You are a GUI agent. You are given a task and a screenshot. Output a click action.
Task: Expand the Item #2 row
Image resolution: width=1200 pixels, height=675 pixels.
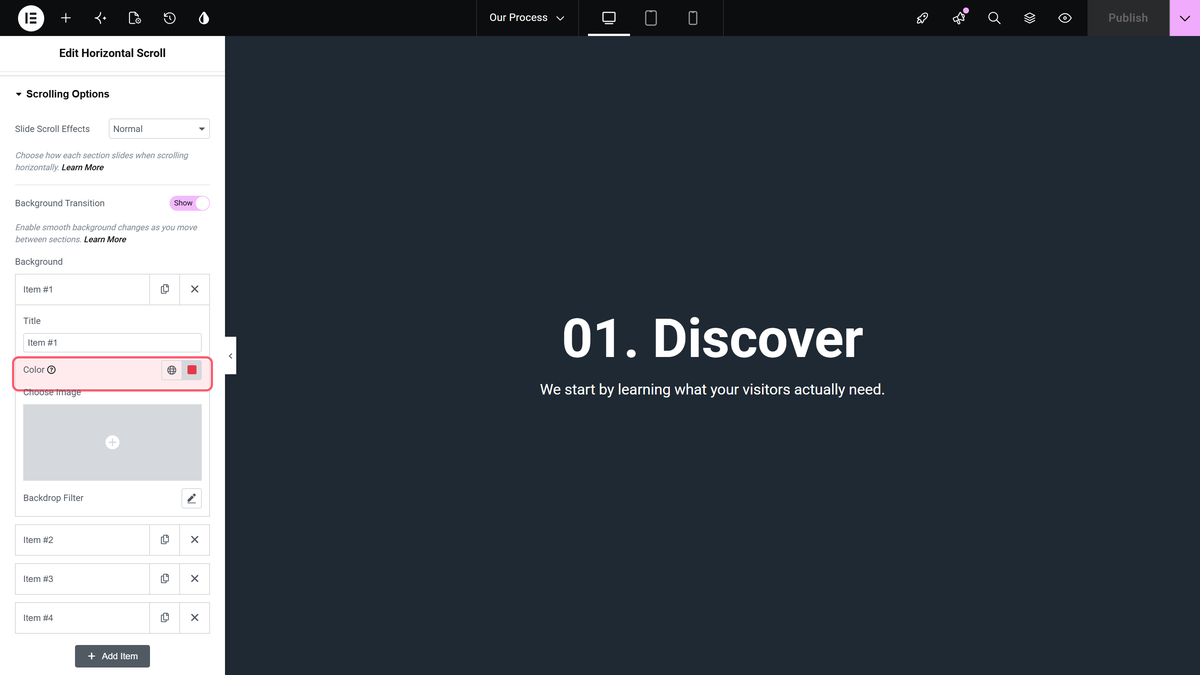click(x=82, y=540)
